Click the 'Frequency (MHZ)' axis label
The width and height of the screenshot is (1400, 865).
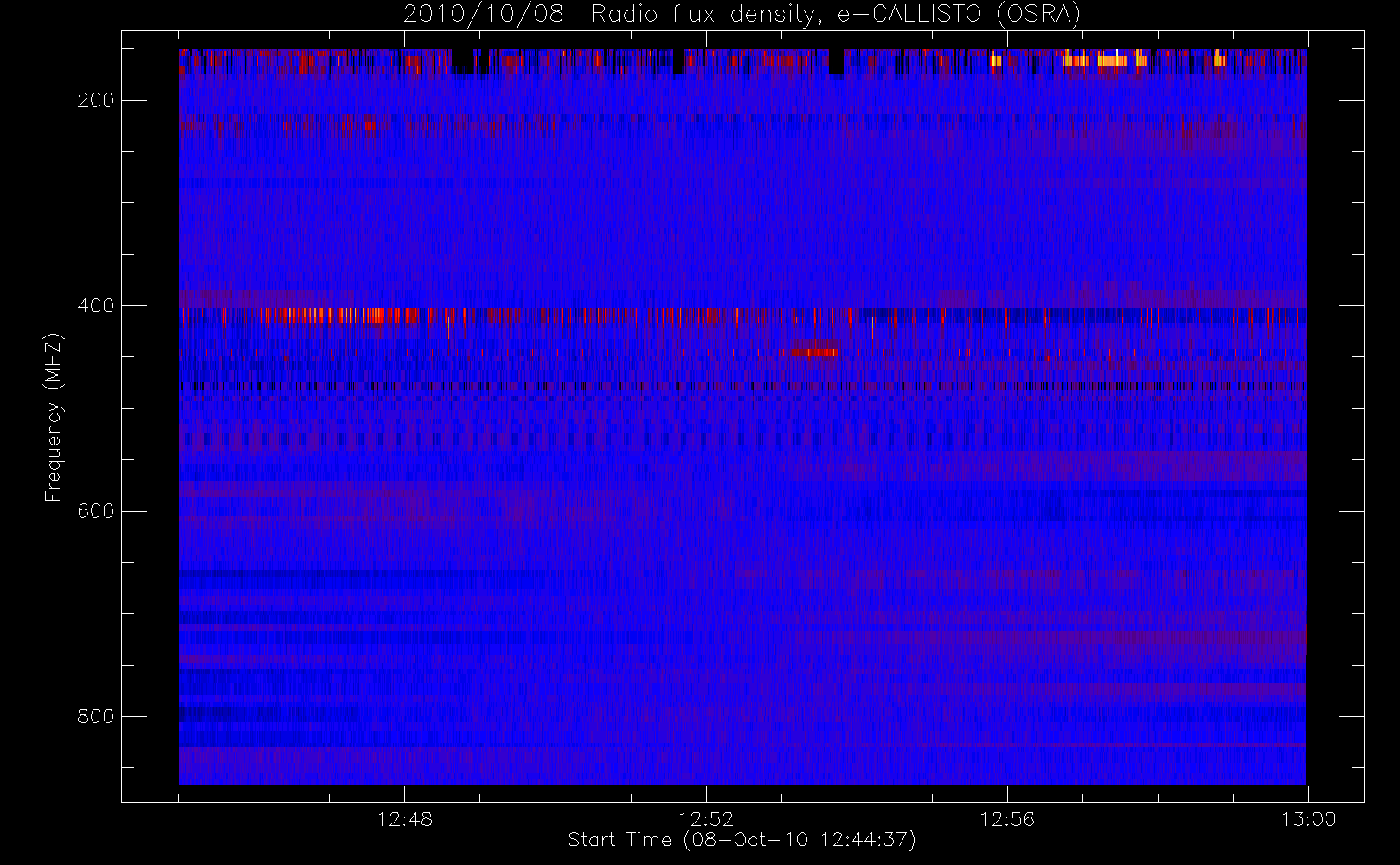point(54,417)
